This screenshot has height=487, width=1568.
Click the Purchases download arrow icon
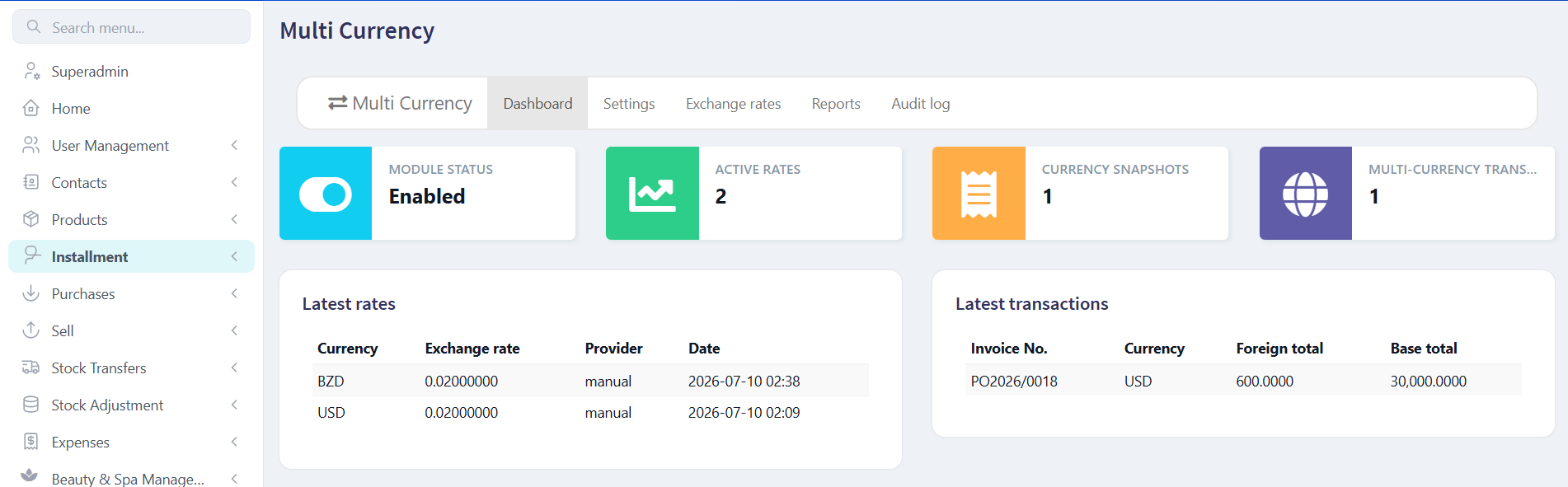coord(31,293)
